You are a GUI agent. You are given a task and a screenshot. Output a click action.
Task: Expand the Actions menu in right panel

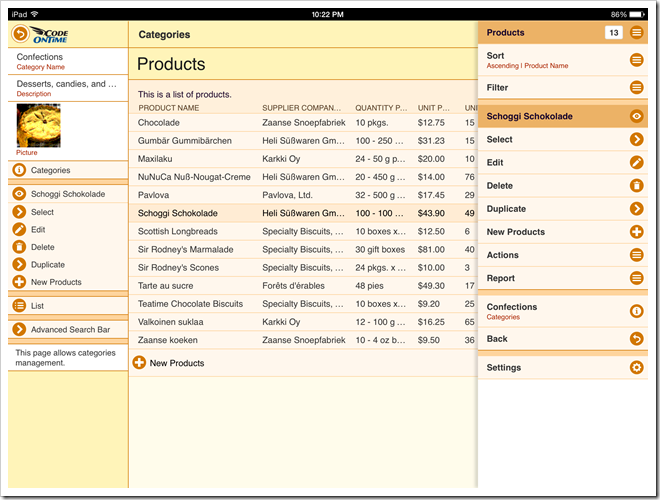[x=636, y=255]
